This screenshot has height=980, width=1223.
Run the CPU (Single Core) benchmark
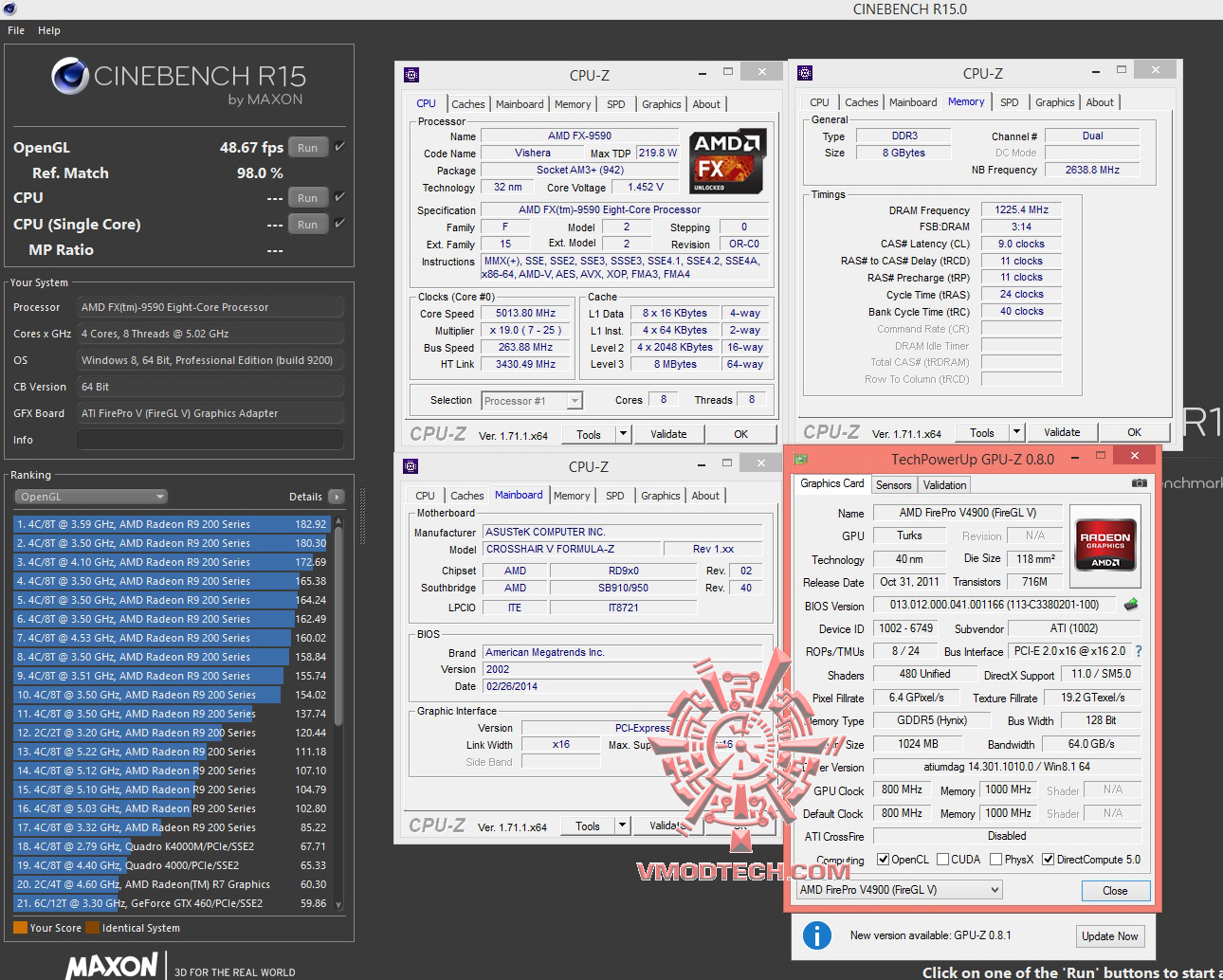307,225
